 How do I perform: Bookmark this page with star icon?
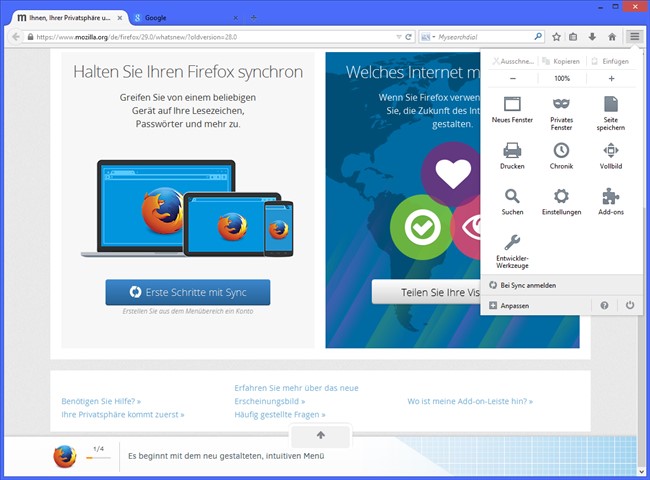click(x=556, y=37)
